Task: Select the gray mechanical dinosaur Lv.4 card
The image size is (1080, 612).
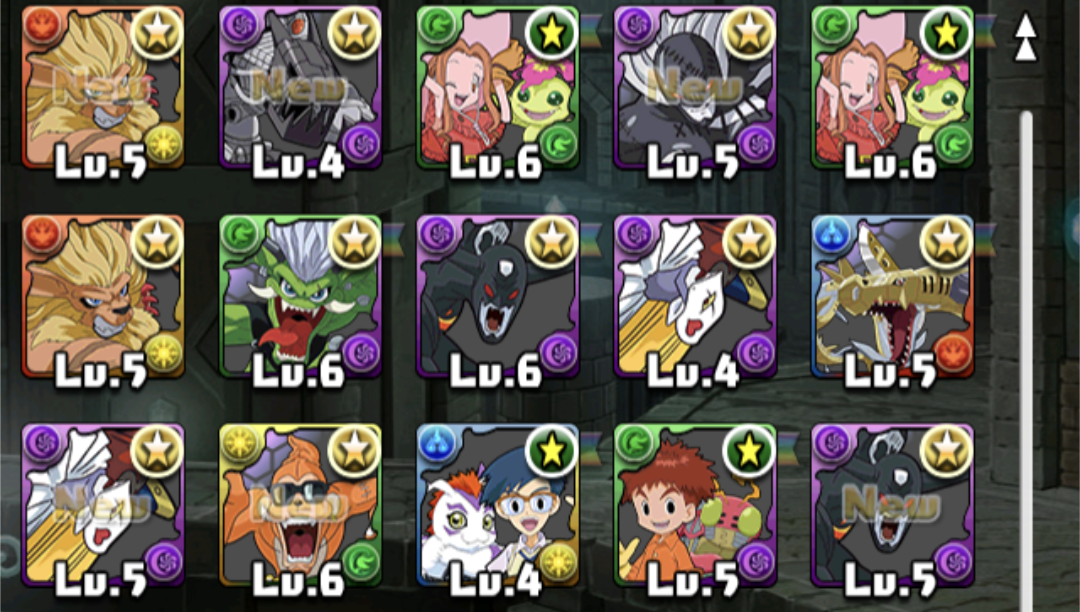Action: (x=300, y=88)
